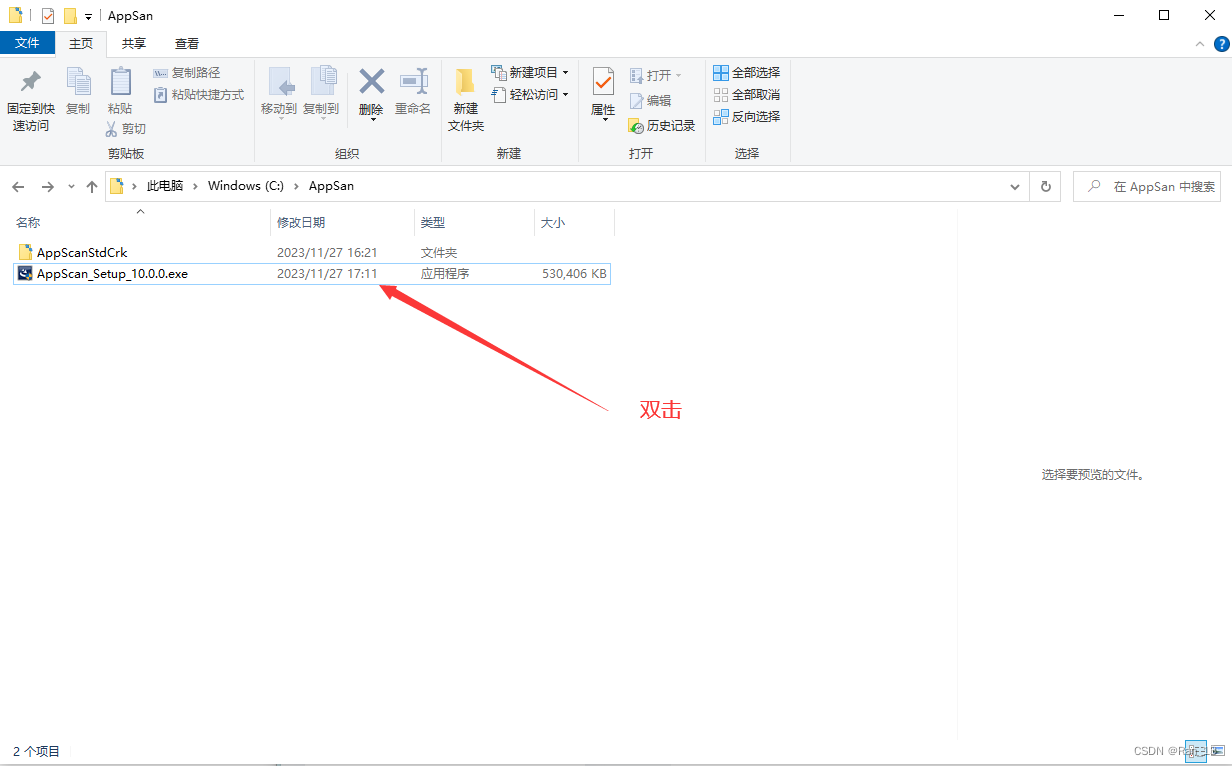1232x766 pixels.
Task: Open recent locations dropdown arrow
Action: (71, 187)
